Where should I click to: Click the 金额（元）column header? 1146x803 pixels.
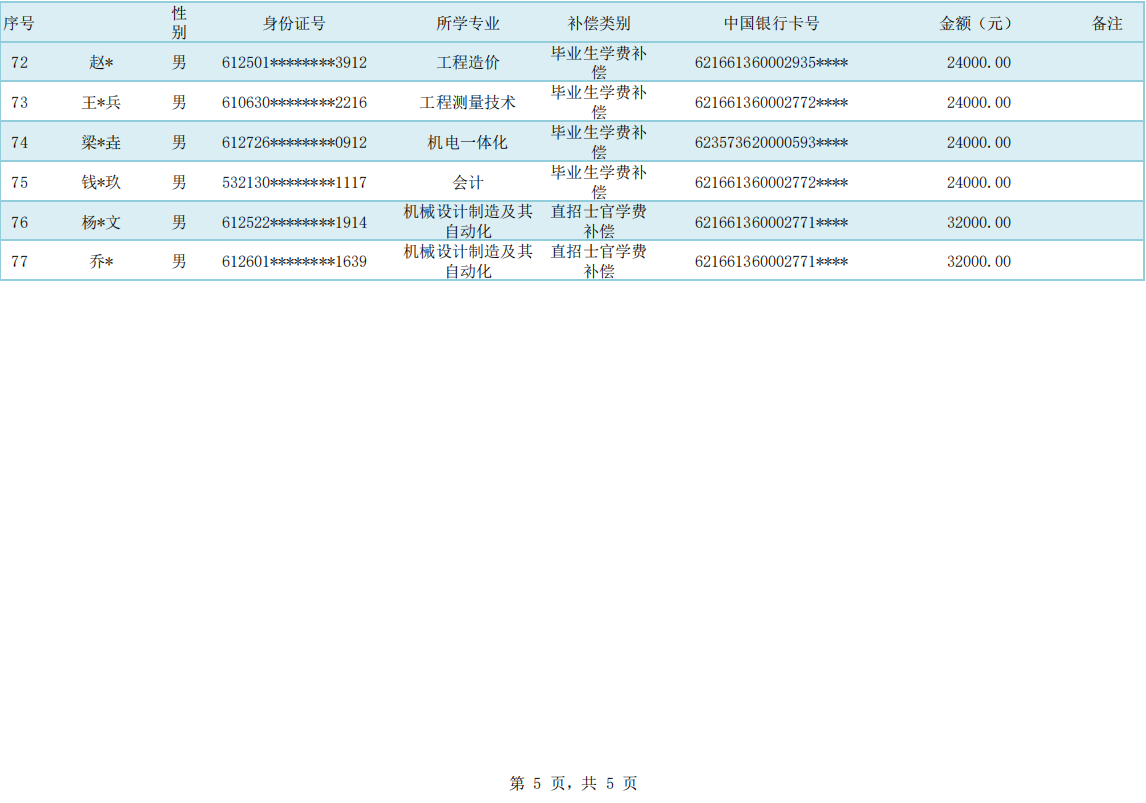[977, 24]
